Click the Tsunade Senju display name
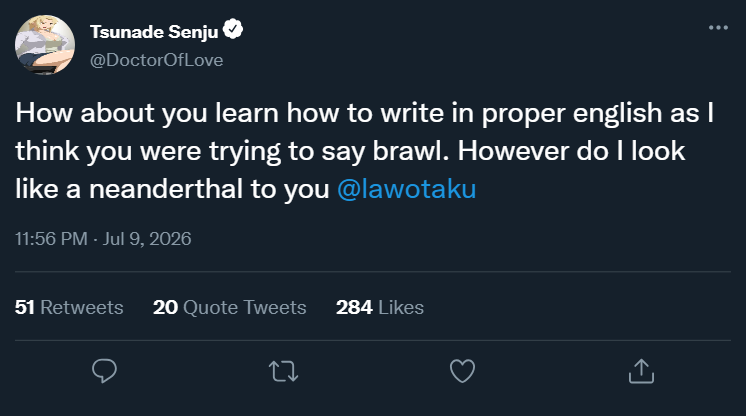 [154, 32]
